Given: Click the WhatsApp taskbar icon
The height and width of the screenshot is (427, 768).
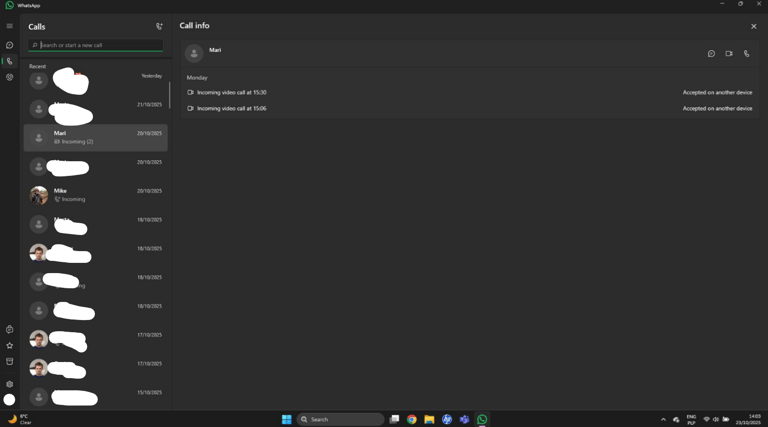Looking at the screenshot, I should 482,419.
